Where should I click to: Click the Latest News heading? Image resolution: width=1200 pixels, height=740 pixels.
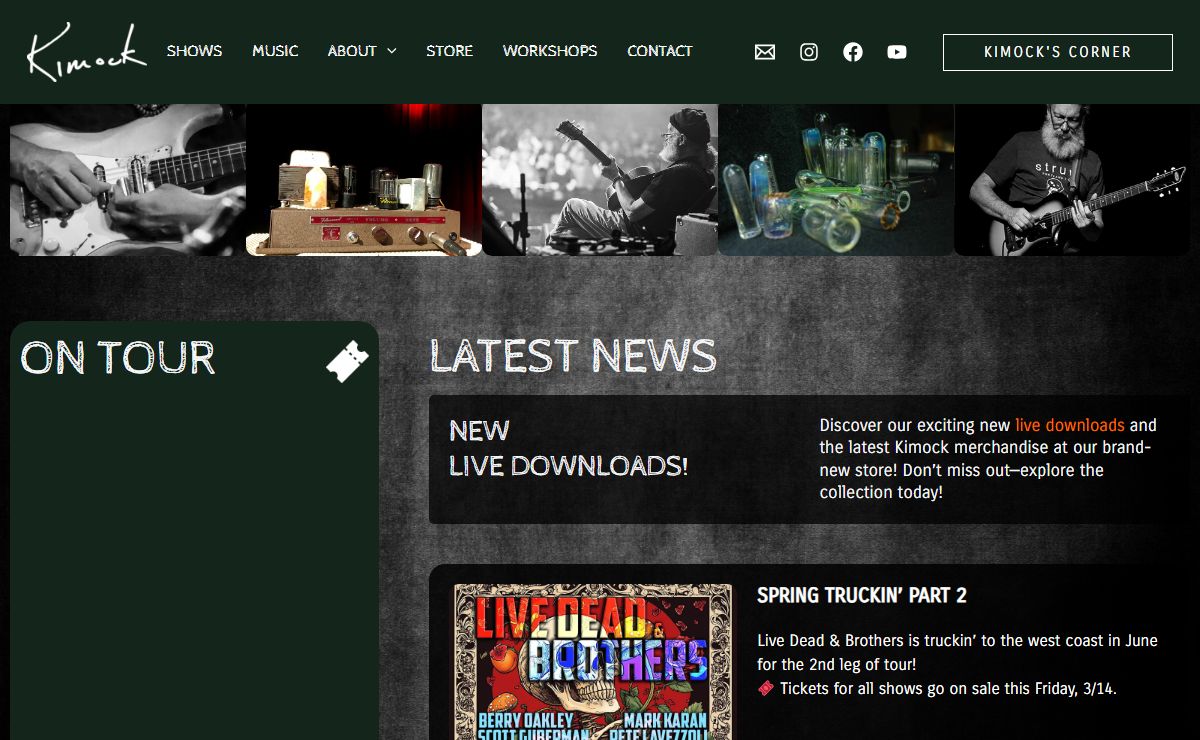[573, 356]
